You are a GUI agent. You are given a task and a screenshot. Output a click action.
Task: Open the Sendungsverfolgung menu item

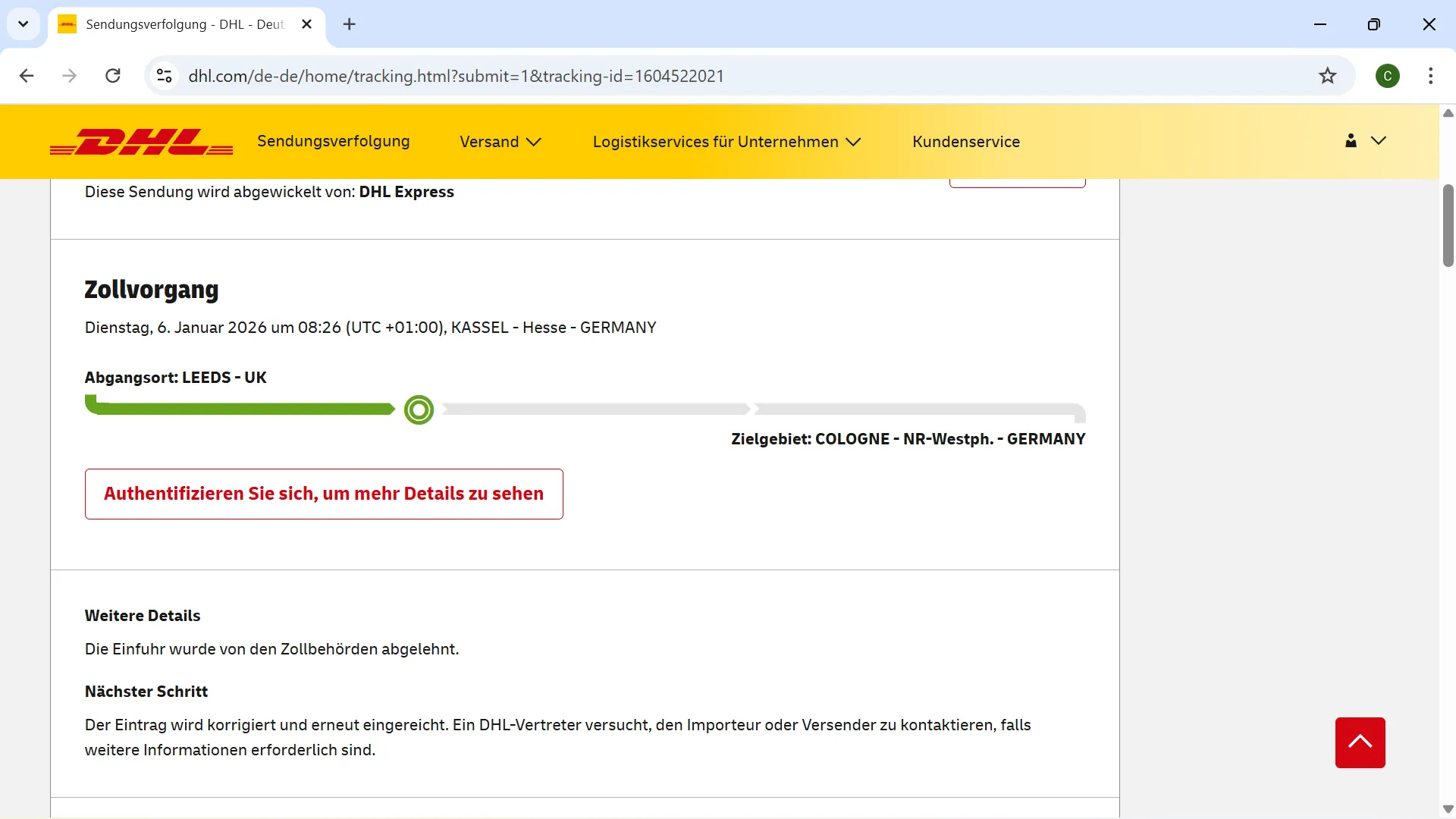click(333, 141)
